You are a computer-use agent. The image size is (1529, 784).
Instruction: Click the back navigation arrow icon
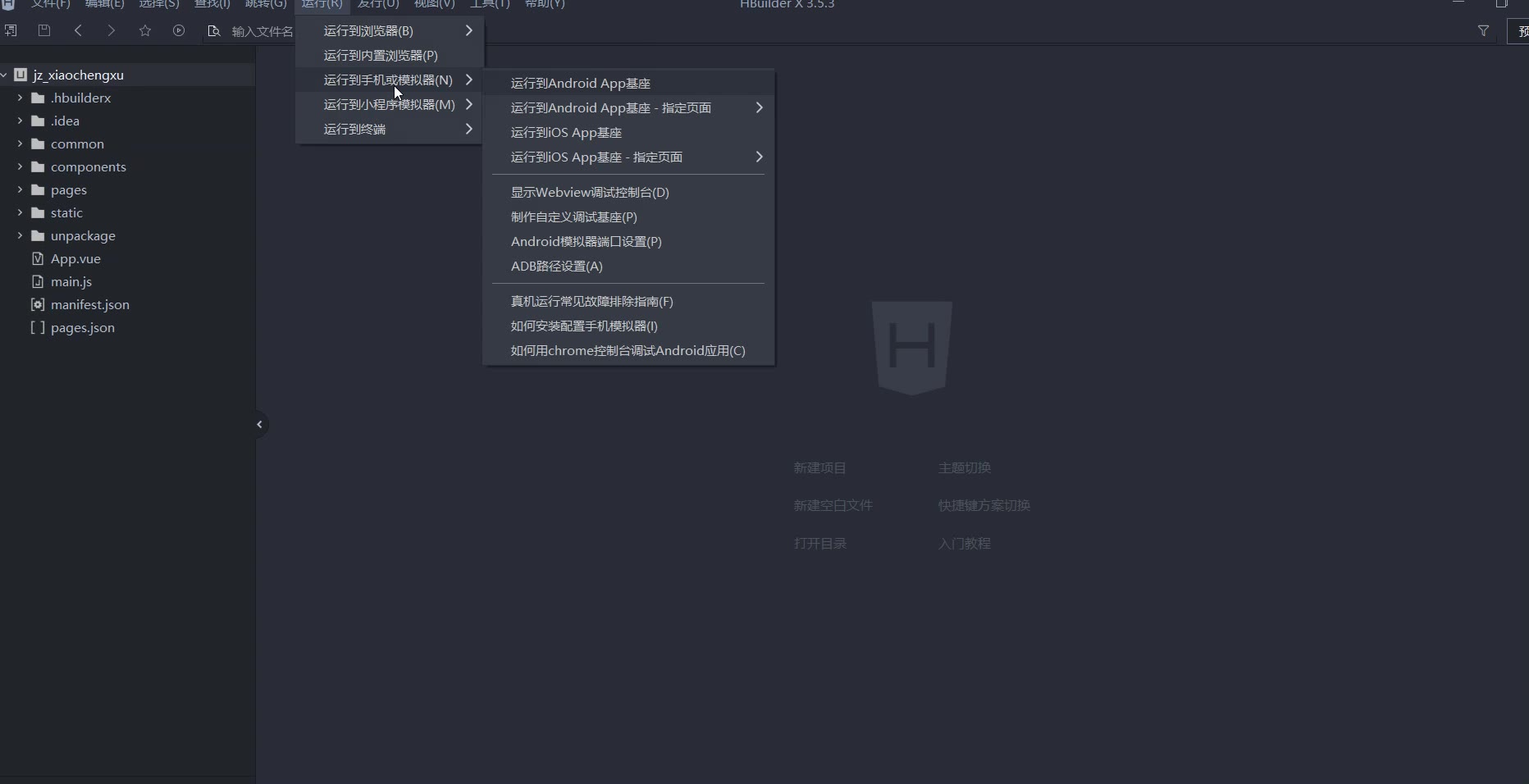(x=78, y=30)
